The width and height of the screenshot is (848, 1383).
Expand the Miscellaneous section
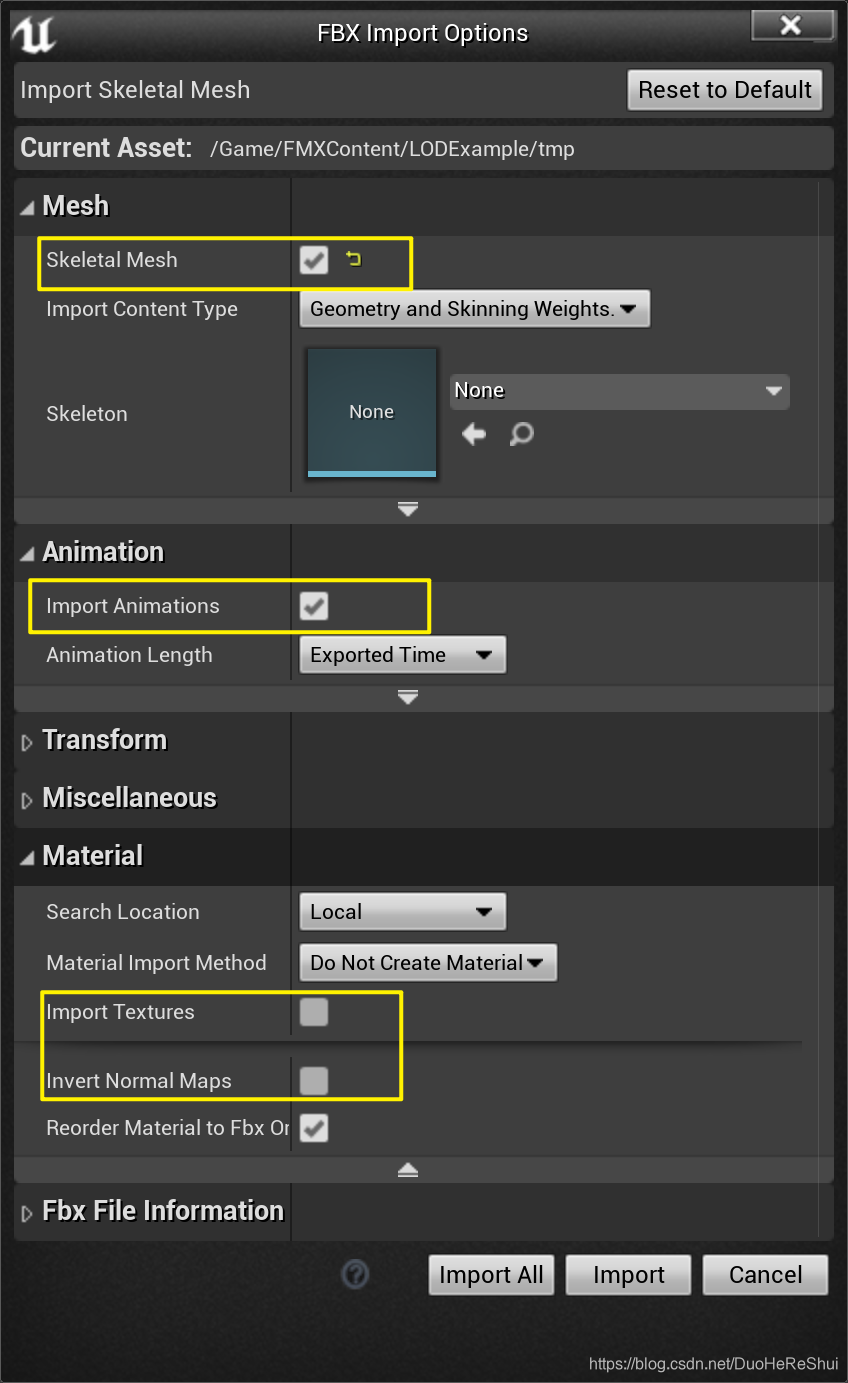[27, 799]
